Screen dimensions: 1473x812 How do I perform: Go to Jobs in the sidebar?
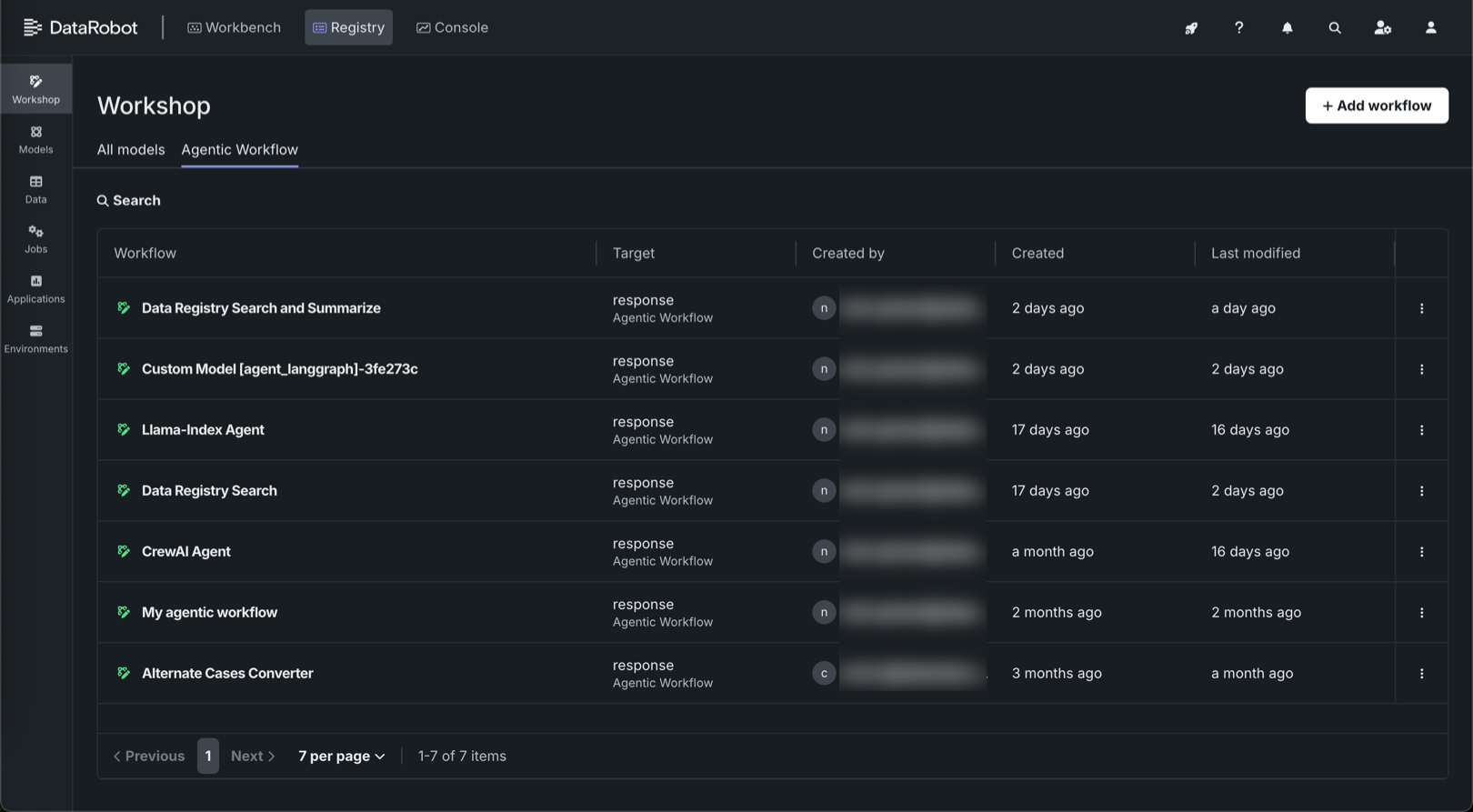tap(35, 239)
